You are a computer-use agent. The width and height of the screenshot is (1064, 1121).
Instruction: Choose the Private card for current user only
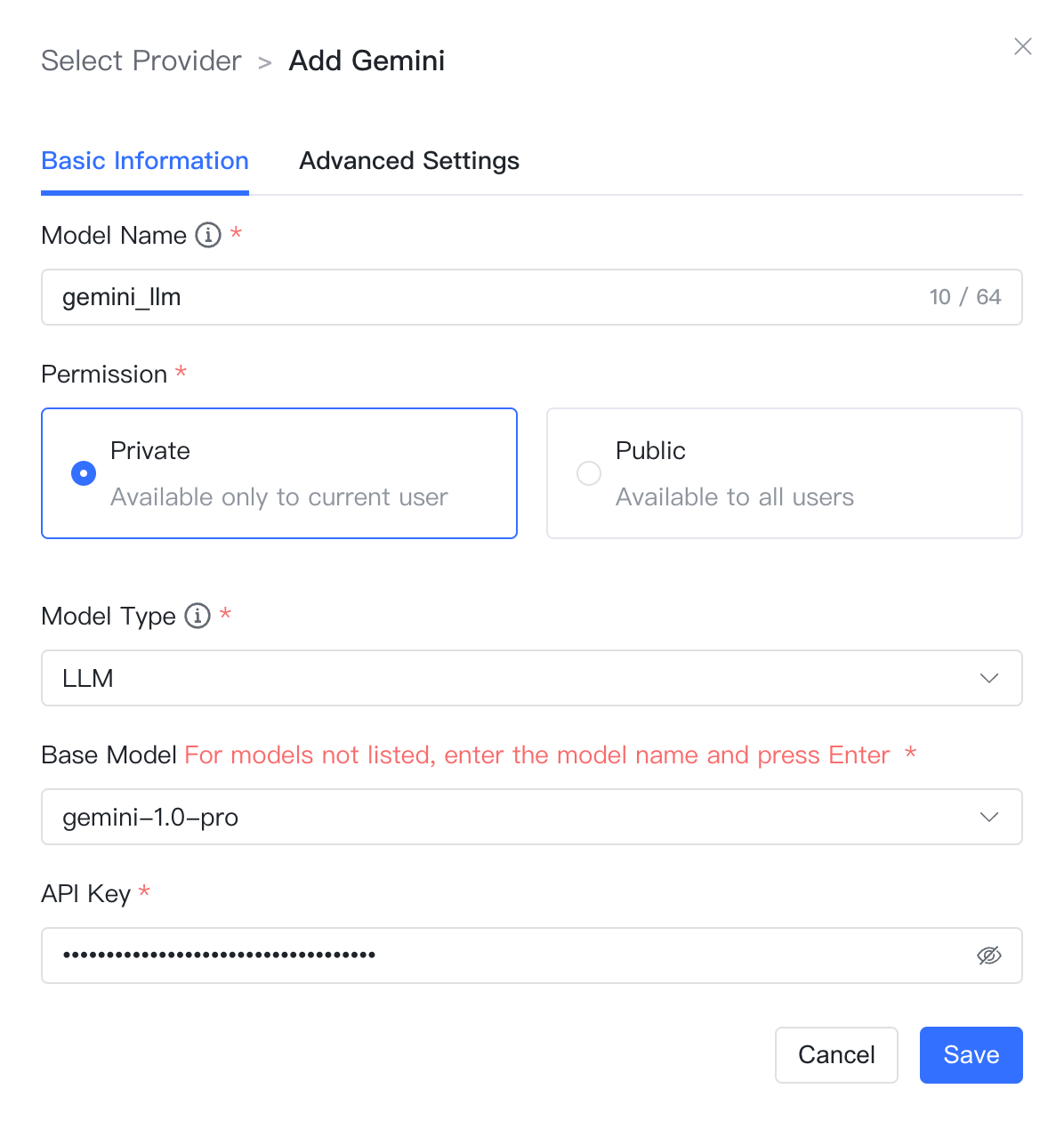279,473
